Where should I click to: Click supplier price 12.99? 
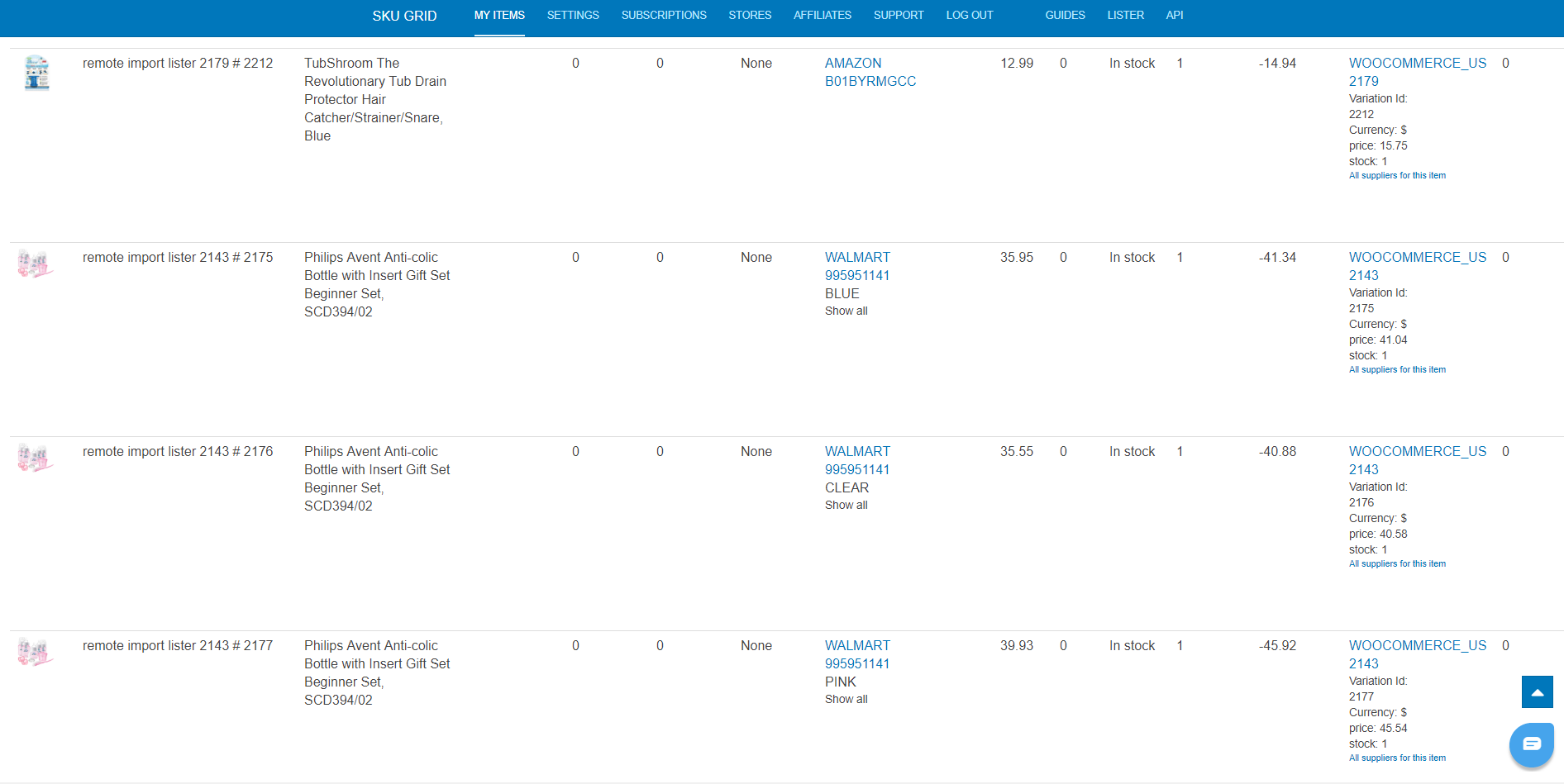click(x=1017, y=63)
